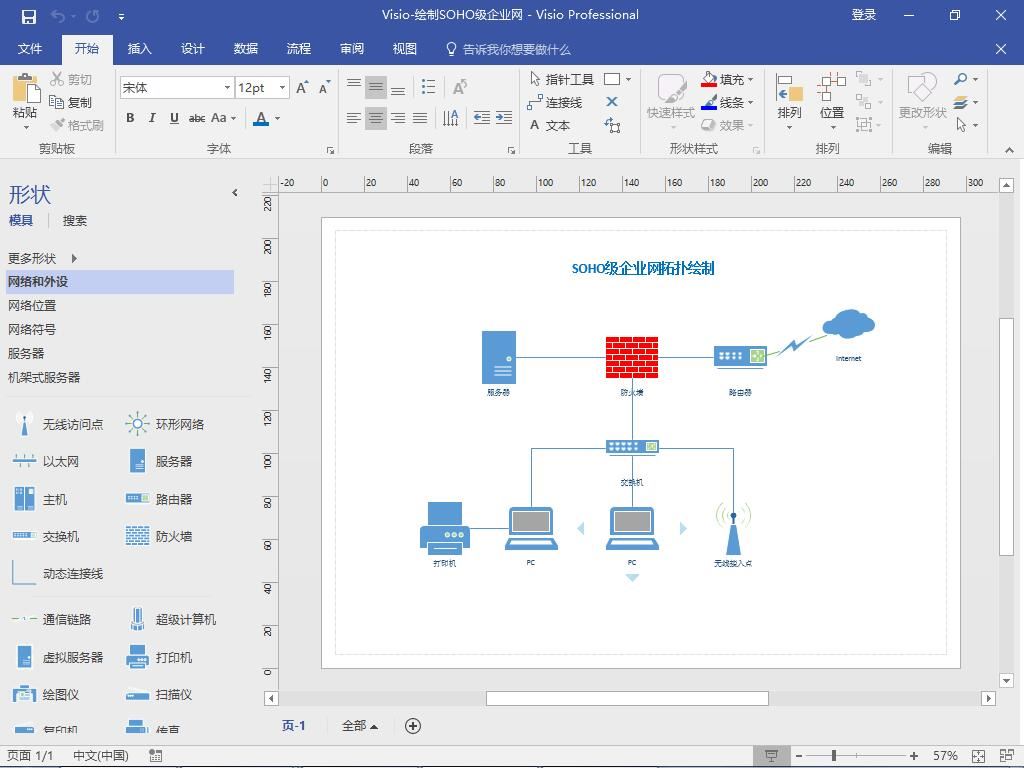1024x768 pixels.
Task: Open the All pages (全部) list
Action: coord(360,726)
